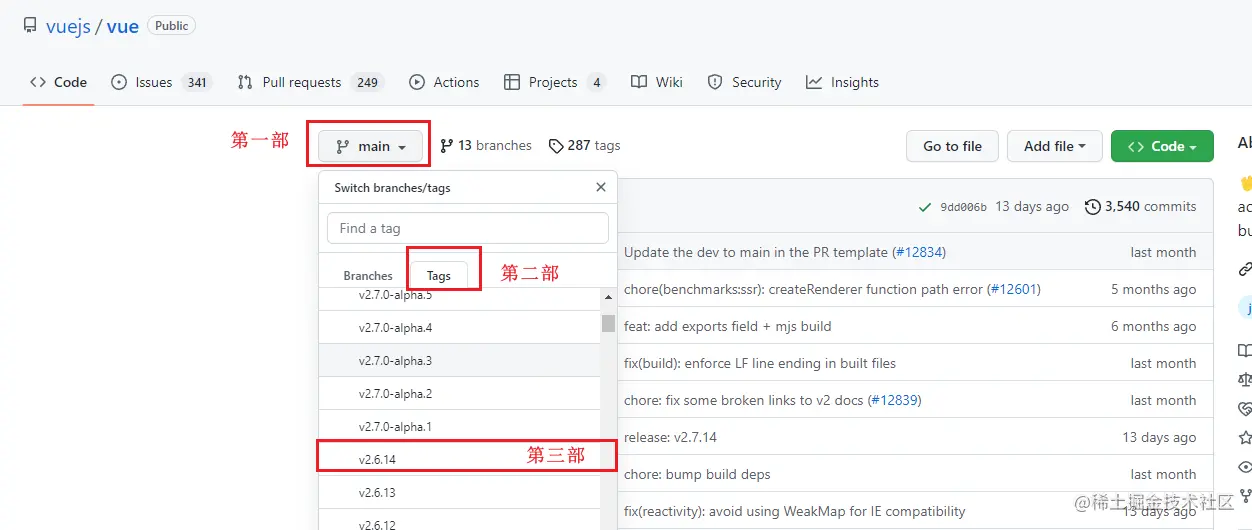Click the Pull requests merge icon
The width and height of the screenshot is (1252, 530).
tap(245, 82)
